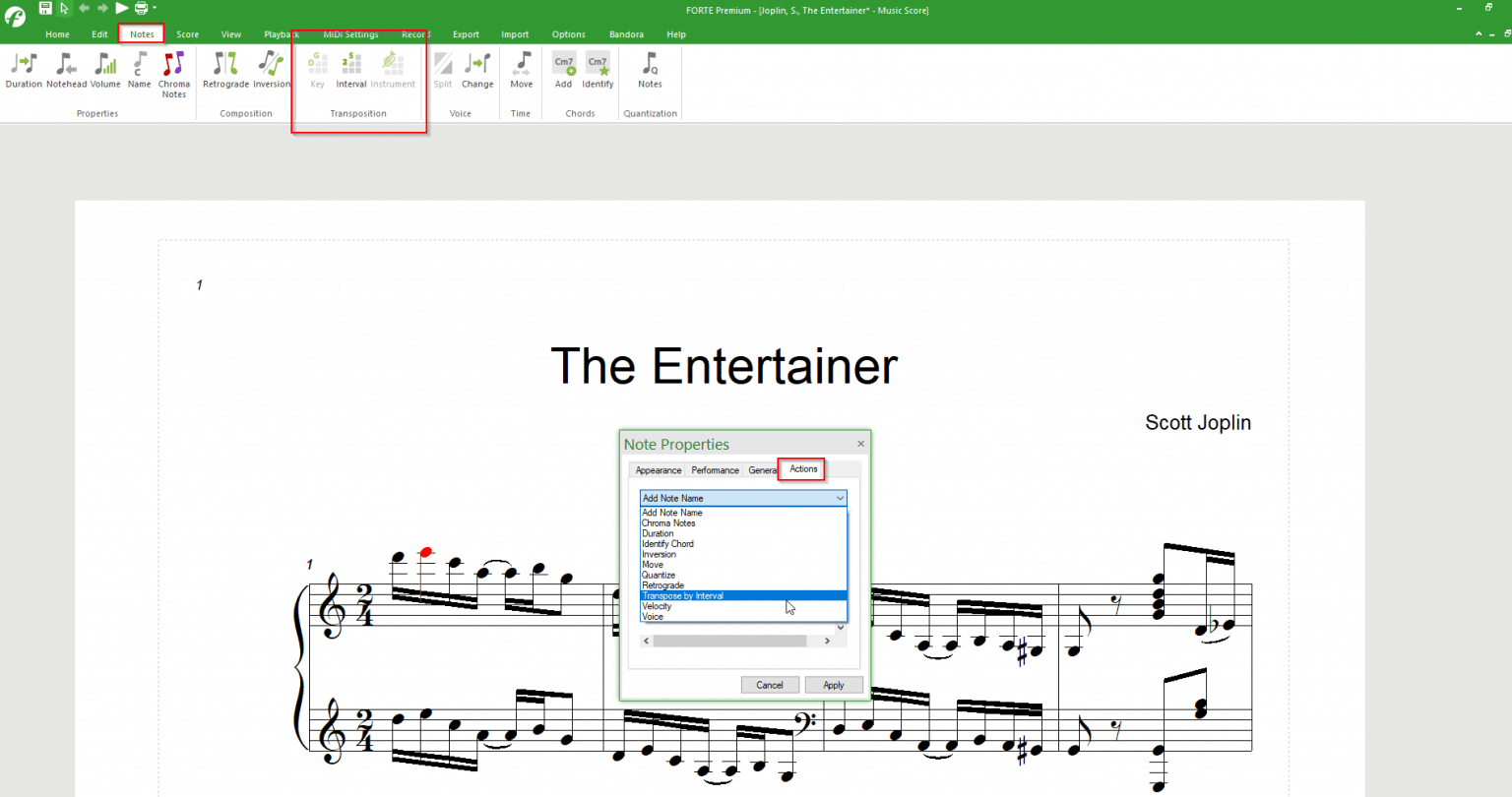
Task: Click the FORTE application logo button
Action: pos(15,17)
